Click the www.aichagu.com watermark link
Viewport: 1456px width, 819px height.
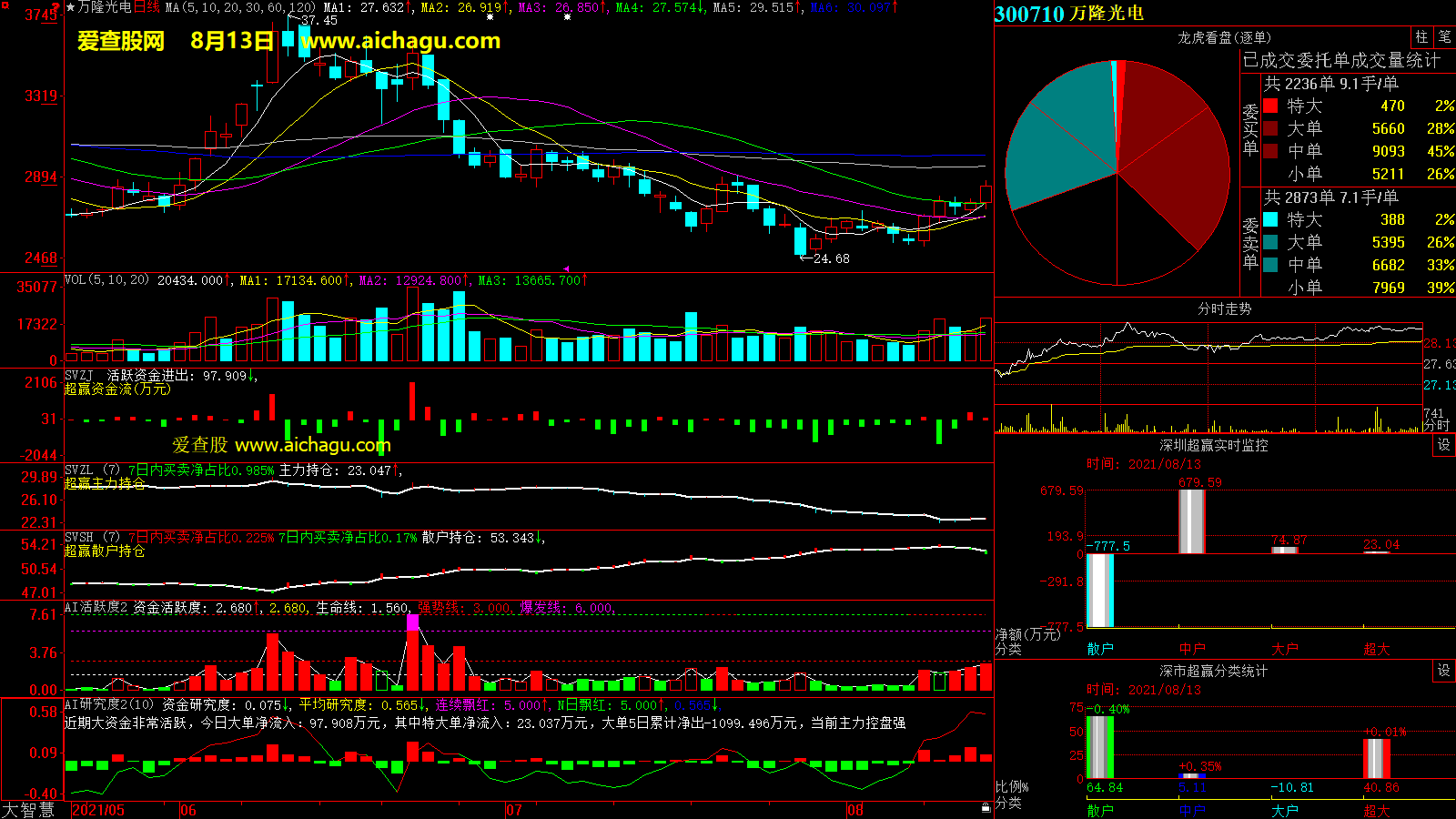400,41
